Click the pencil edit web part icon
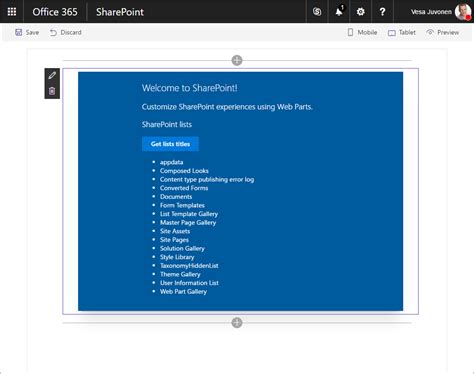The width and height of the screenshot is (474, 374). click(52, 75)
